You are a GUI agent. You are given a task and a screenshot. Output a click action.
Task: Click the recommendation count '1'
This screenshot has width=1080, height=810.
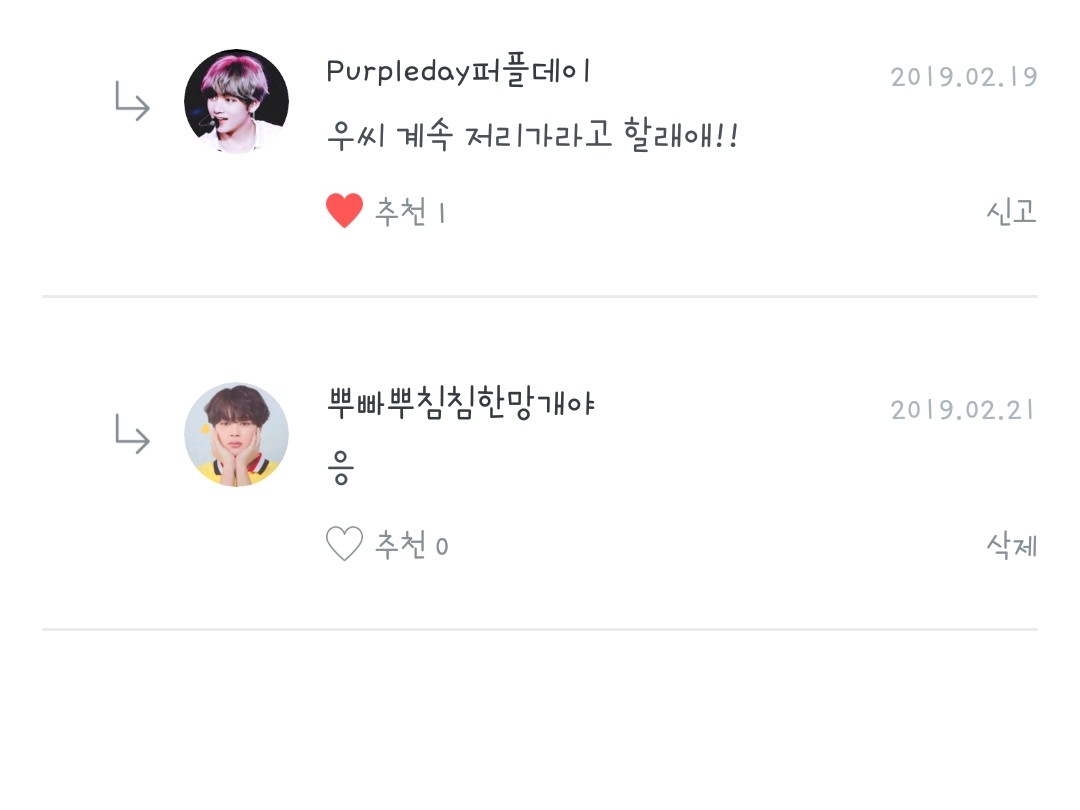point(442,214)
